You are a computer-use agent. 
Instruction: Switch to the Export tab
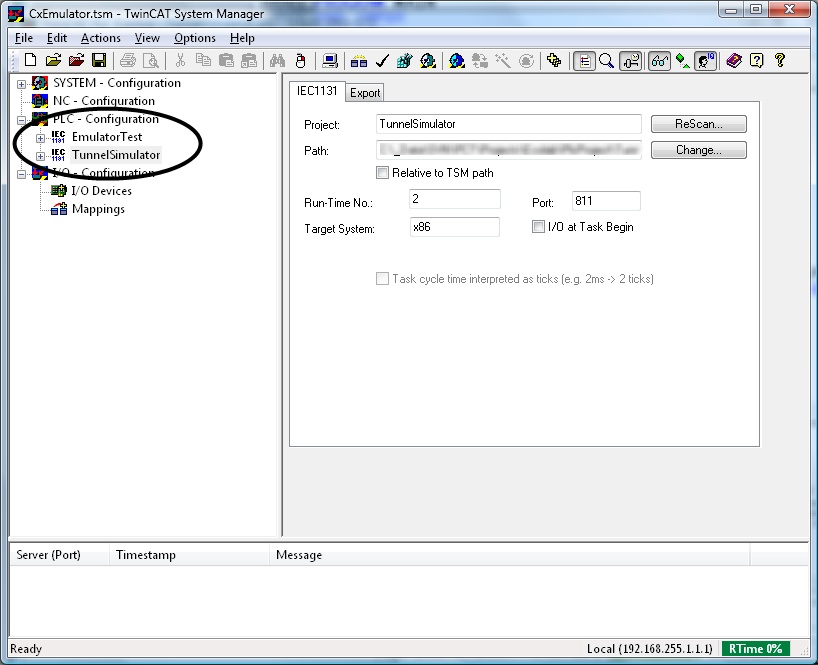365,93
